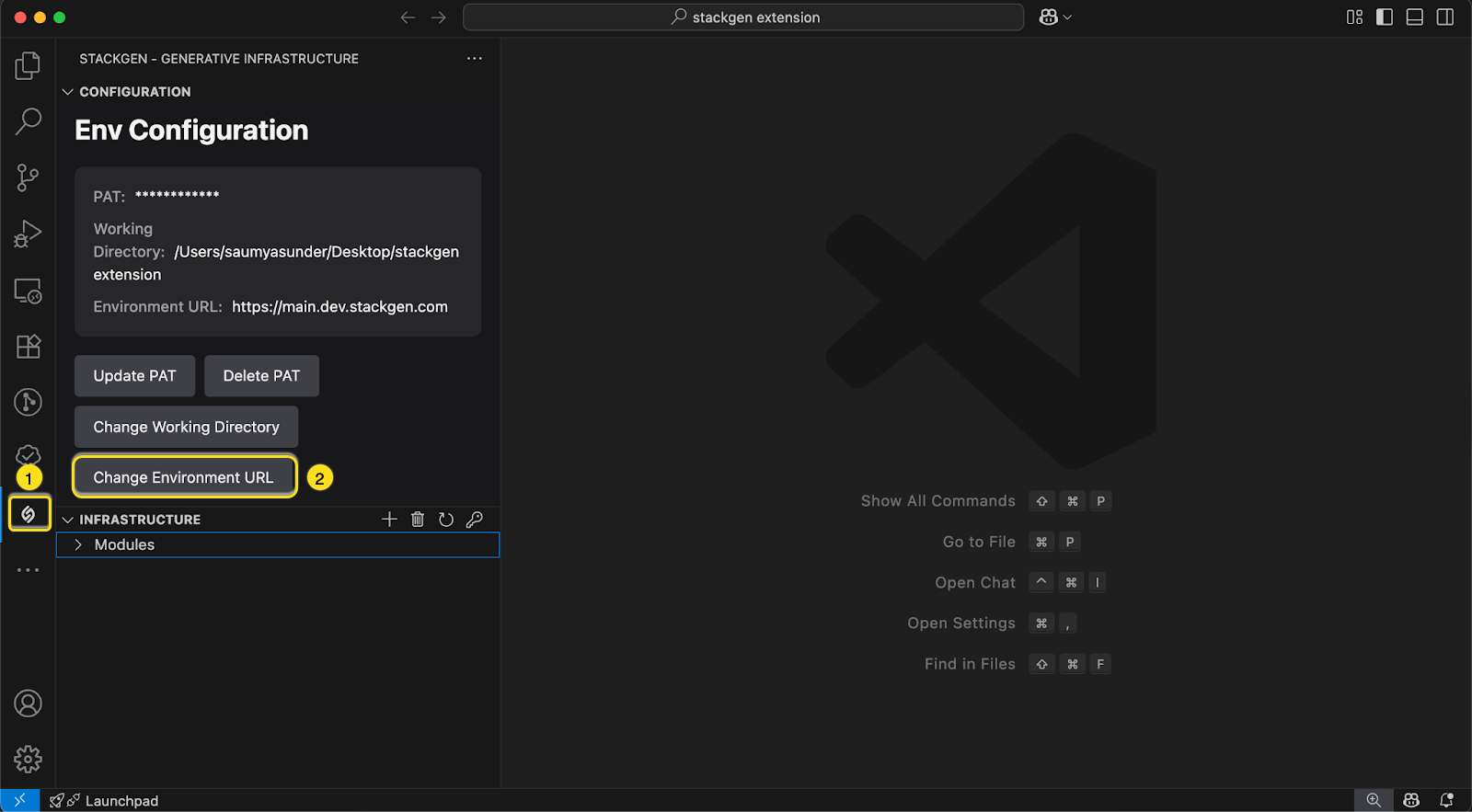Open the Manage gear icon
The height and width of the screenshot is (812, 1472).
pos(28,759)
